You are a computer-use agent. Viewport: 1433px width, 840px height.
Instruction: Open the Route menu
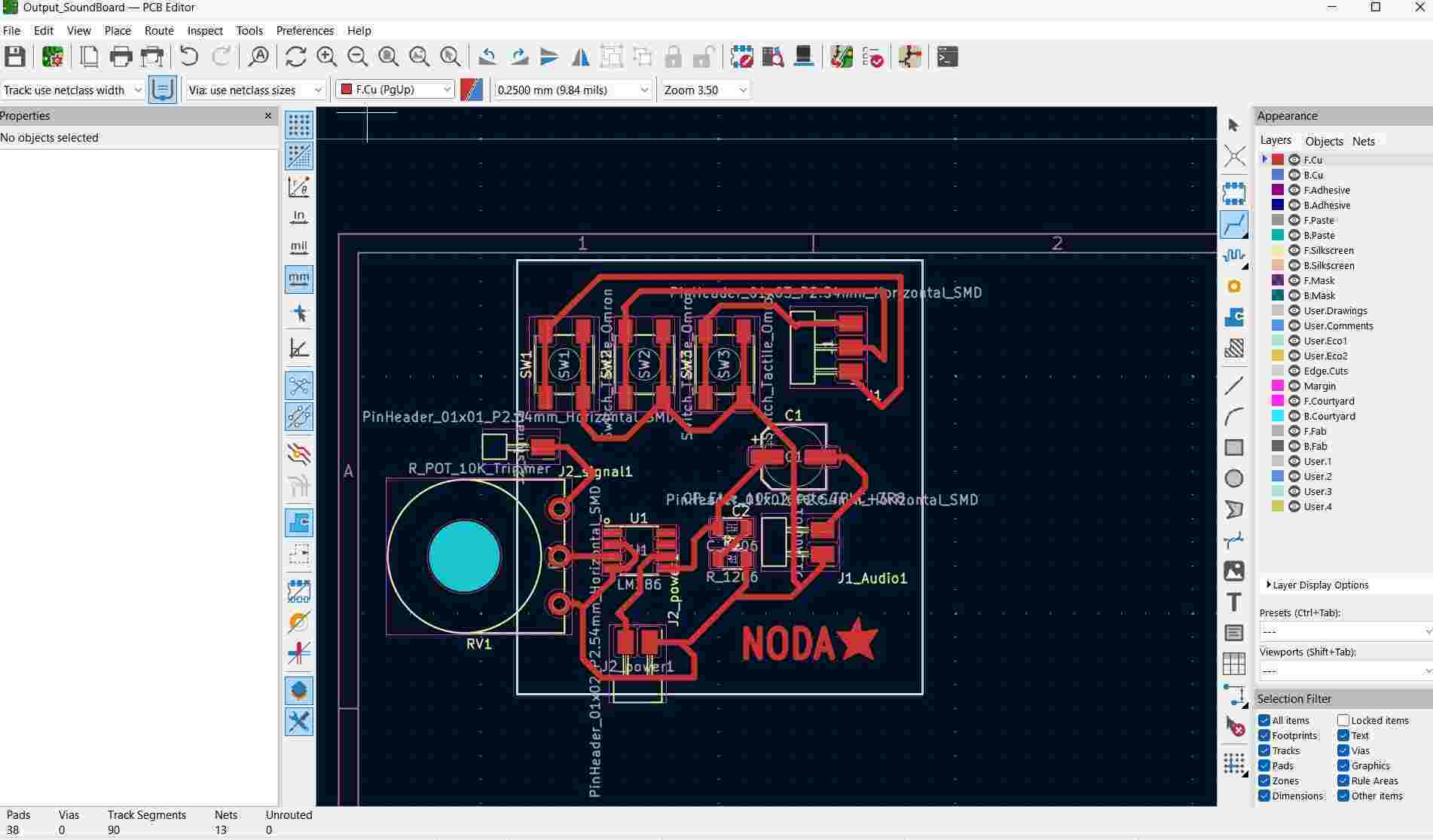[159, 31]
